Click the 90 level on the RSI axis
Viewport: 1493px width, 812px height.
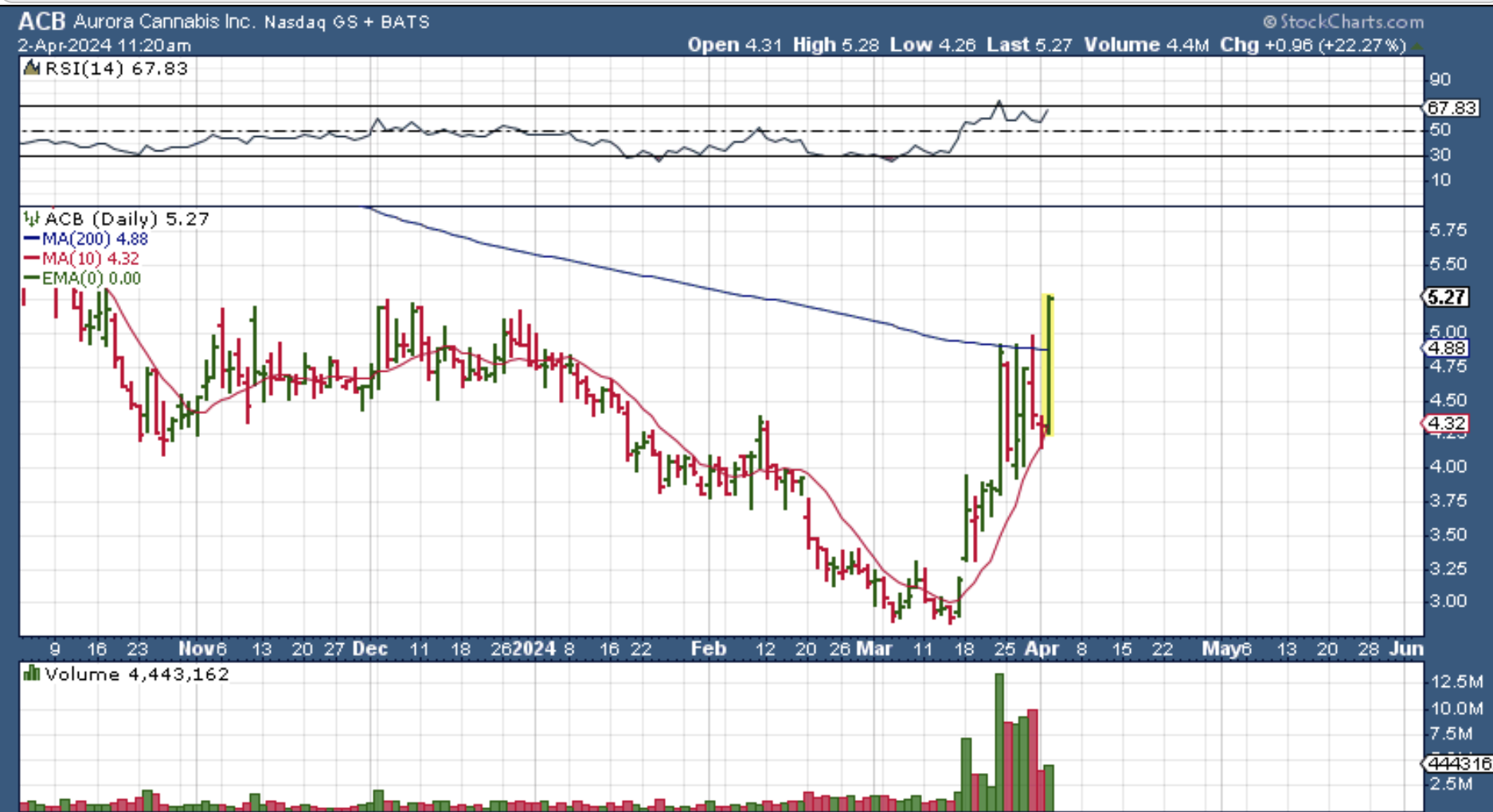pyautogui.click(x=1440, y=80)
